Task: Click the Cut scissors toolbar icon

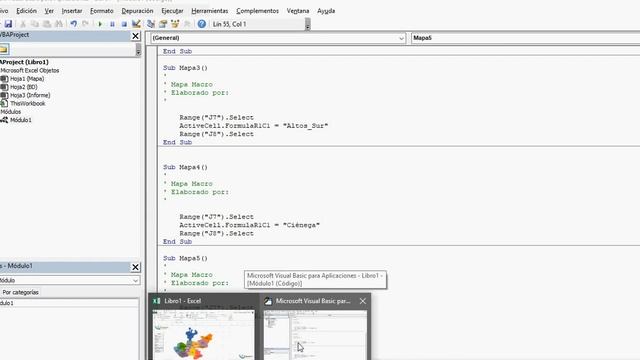Action: [x=23, y=24]
